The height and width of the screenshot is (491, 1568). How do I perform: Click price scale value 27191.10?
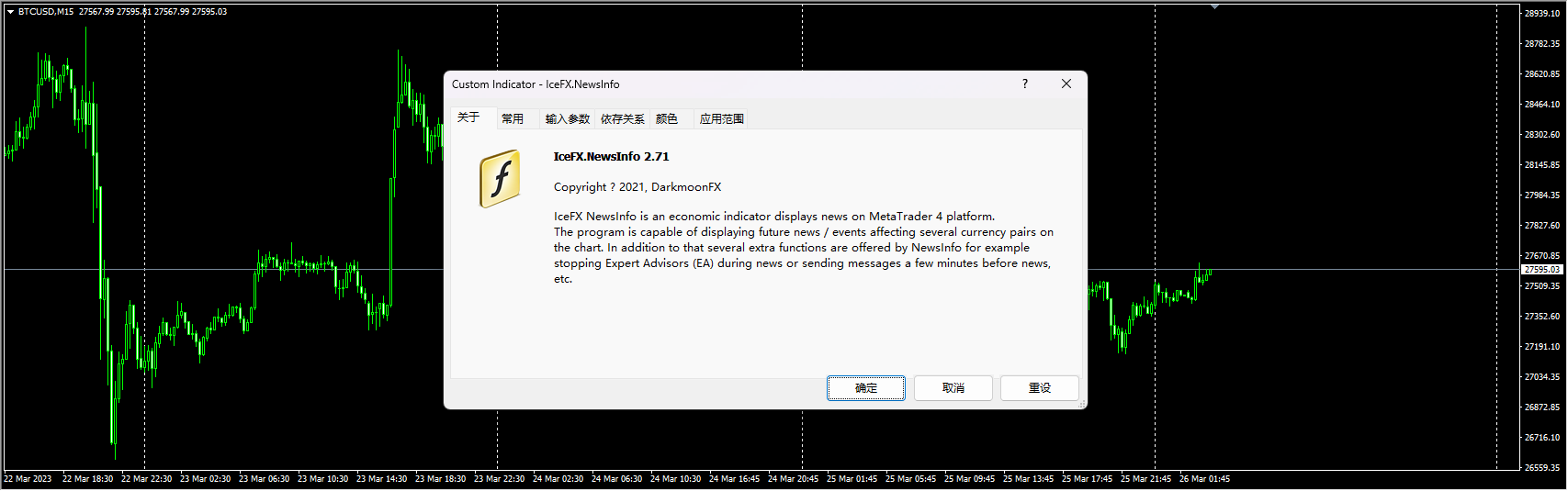coord(1542,347)
